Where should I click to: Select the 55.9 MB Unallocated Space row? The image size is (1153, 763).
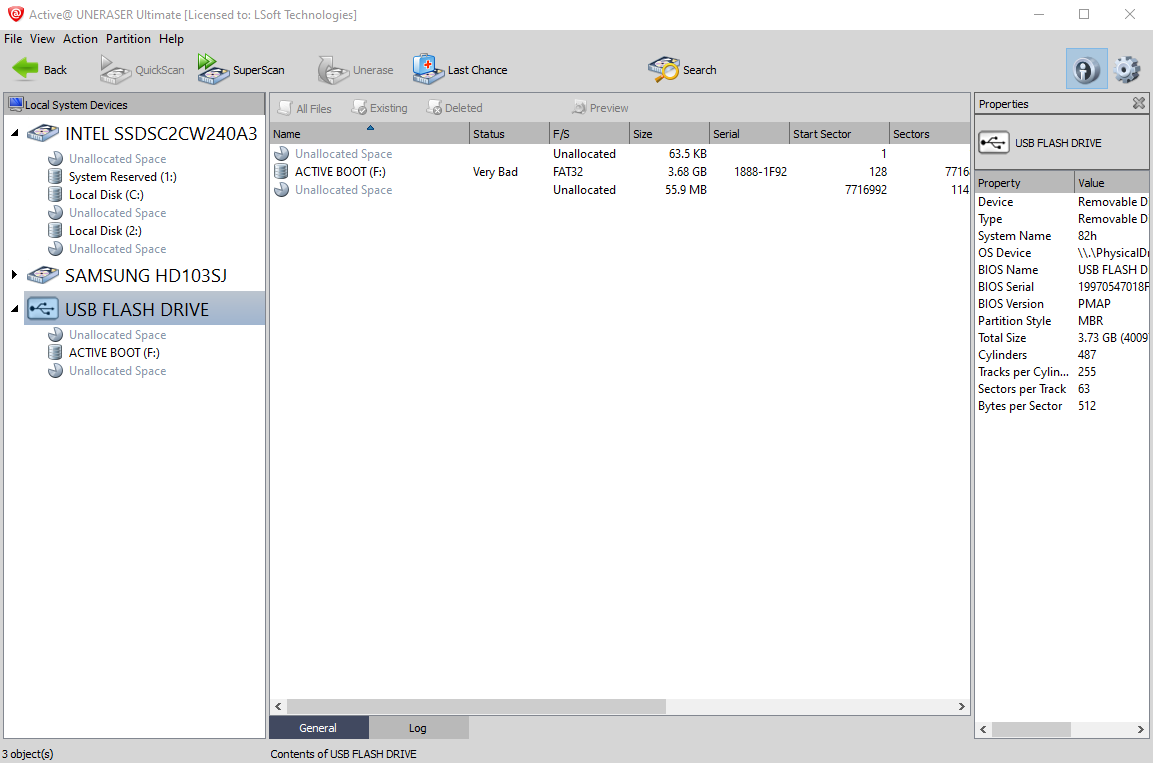pos(619,190)
